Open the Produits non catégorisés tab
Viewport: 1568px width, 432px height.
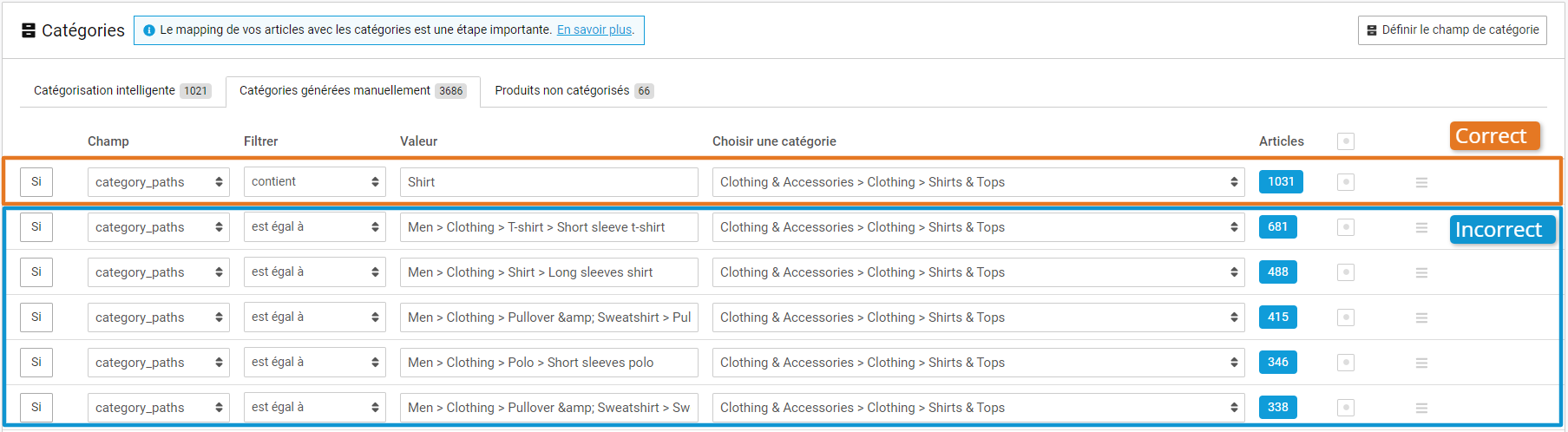[x=574, y=91]
